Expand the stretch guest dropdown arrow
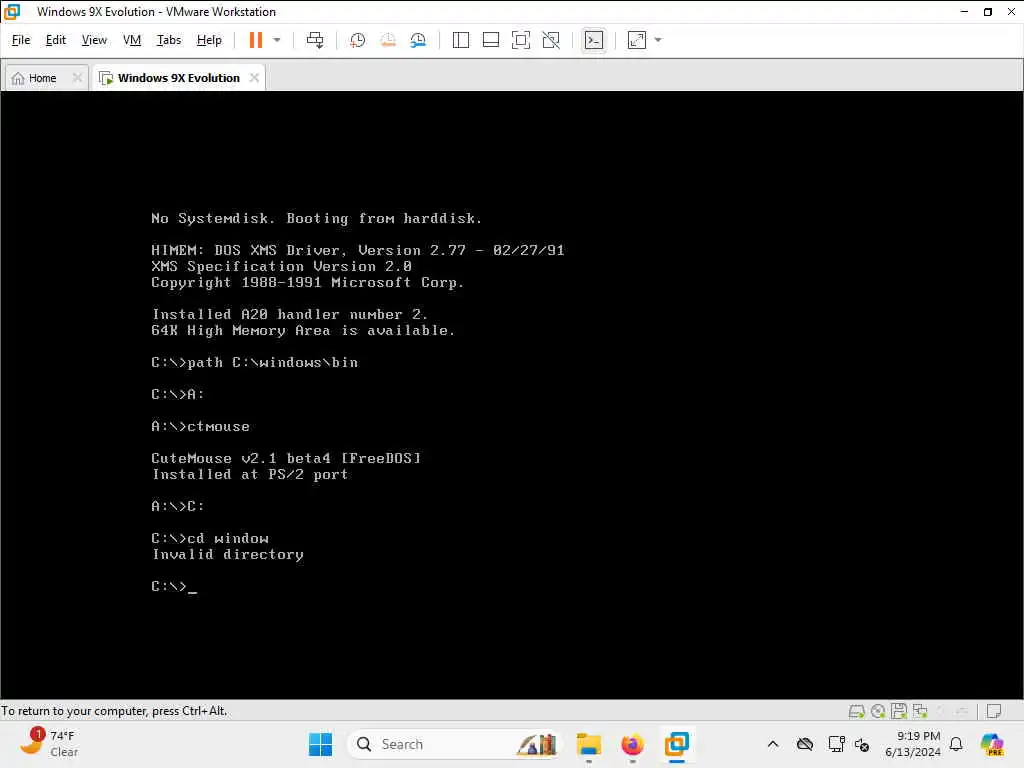 [658, 40]
